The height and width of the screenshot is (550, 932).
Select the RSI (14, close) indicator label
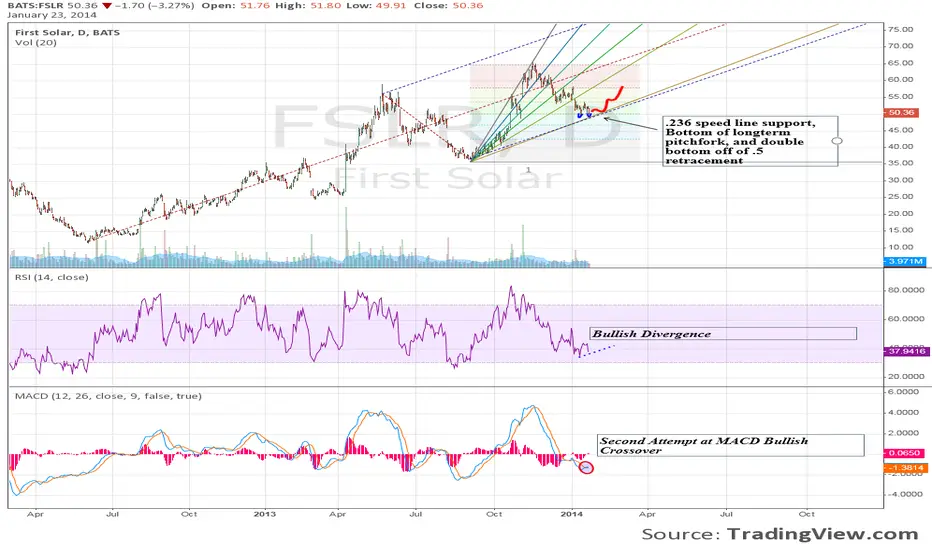click(52, 277)
